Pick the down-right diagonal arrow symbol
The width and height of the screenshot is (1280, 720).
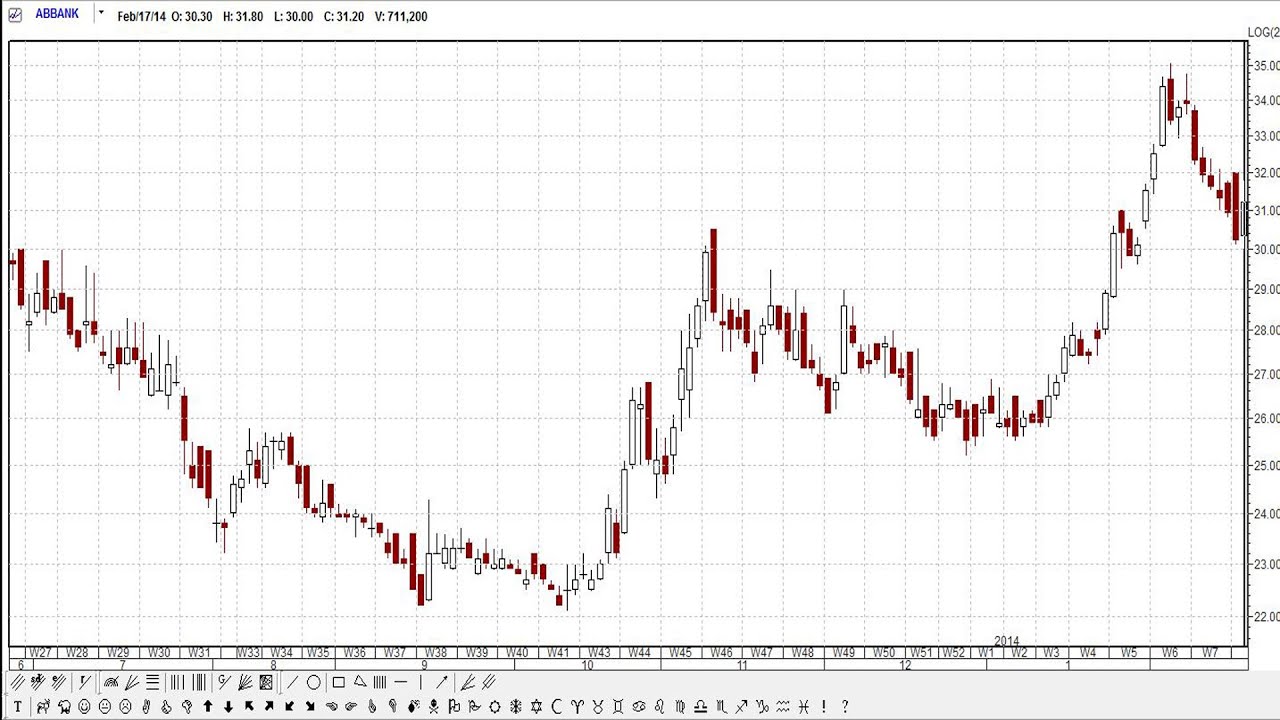pyautogui.click(x=310, y=706)
